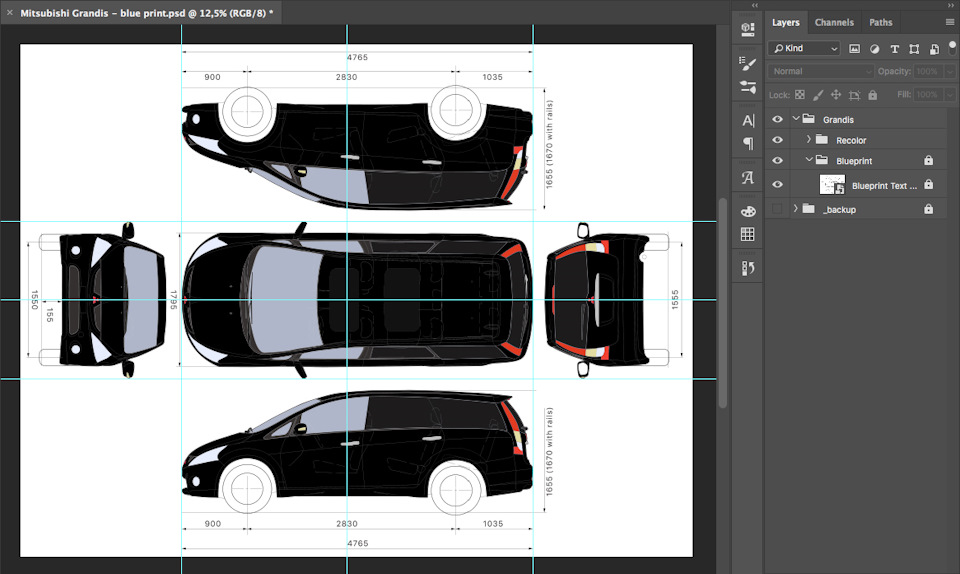Collapse panels with right double-arrow

click(951, 5)
